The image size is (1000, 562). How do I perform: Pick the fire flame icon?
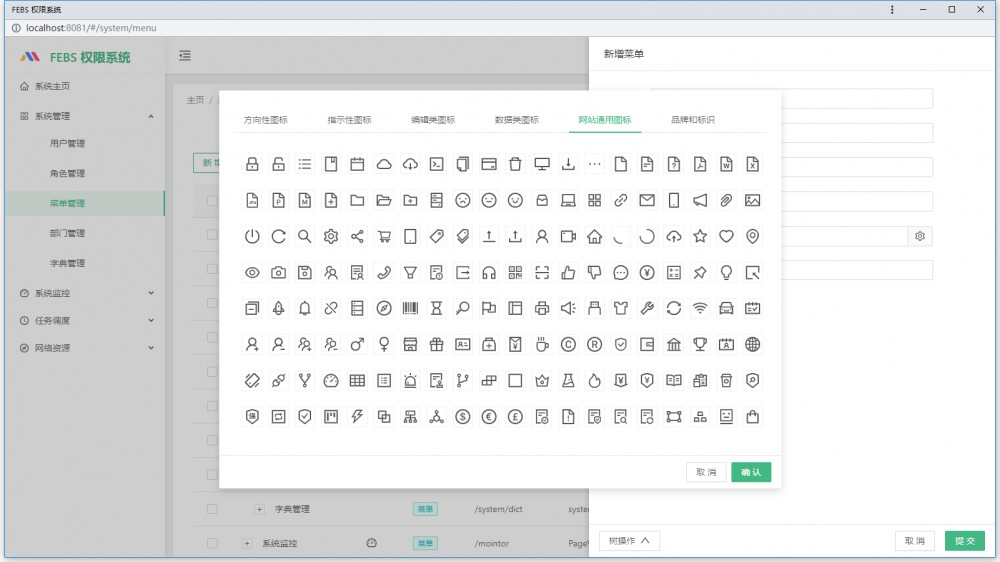(x=594, y=381)
